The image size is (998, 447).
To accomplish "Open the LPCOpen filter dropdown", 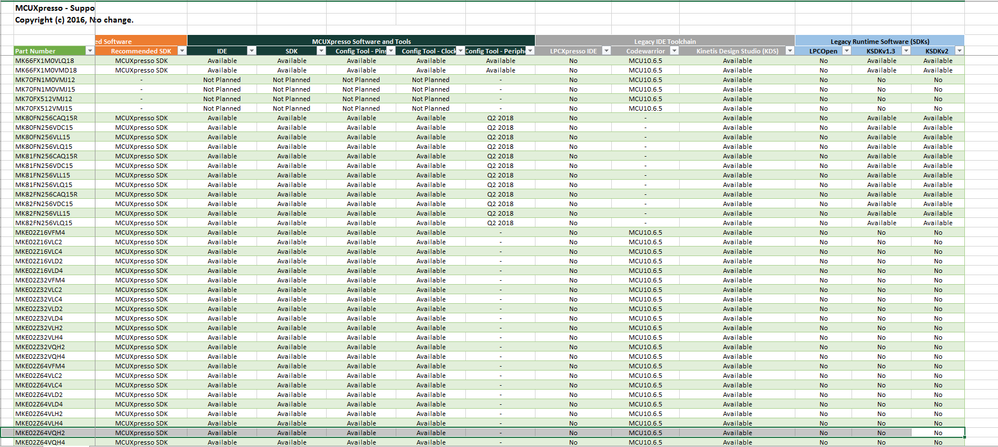I will (x=847, y=51).
